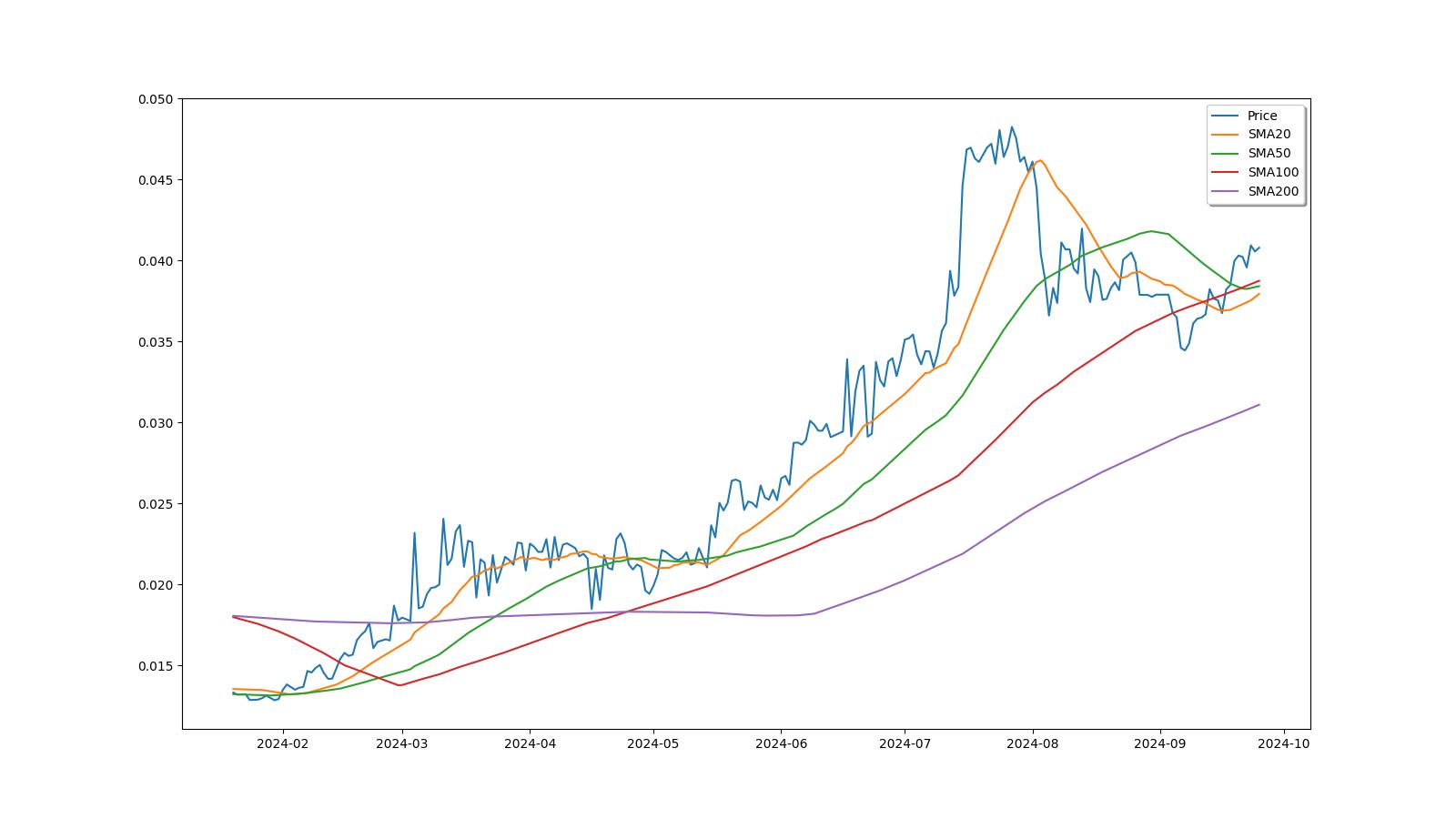Click the 0.025 y-axis tick label
Viewport: 1456px width, 819px height.
156,504
